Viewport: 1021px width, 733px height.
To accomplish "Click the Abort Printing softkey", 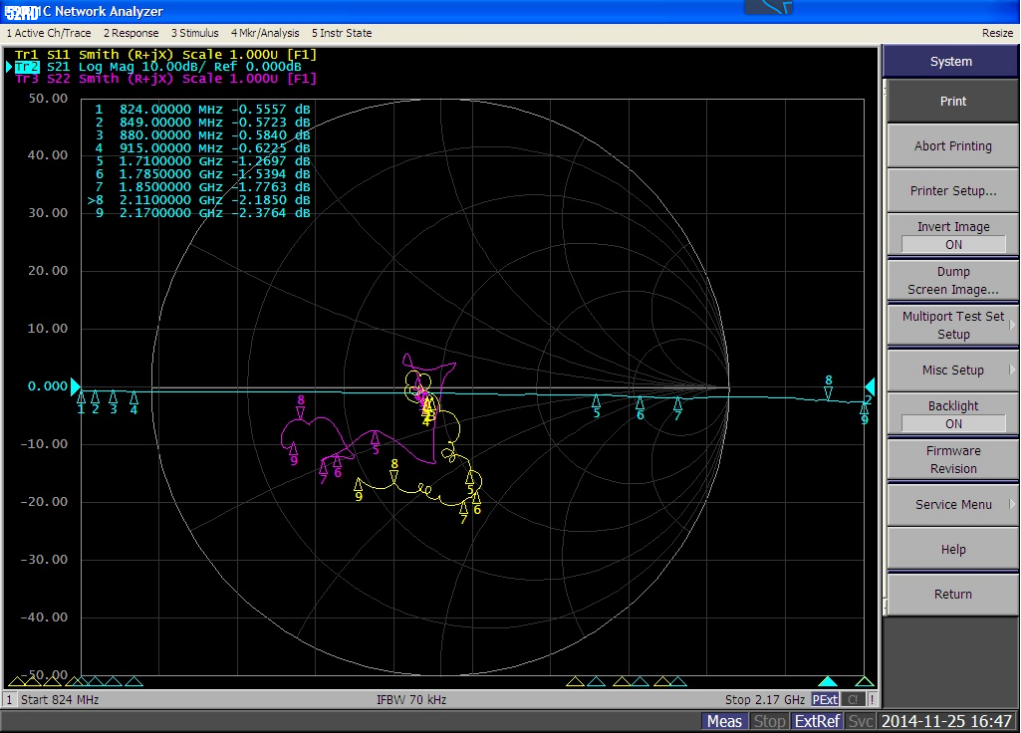I will click(x=953, y=146).
